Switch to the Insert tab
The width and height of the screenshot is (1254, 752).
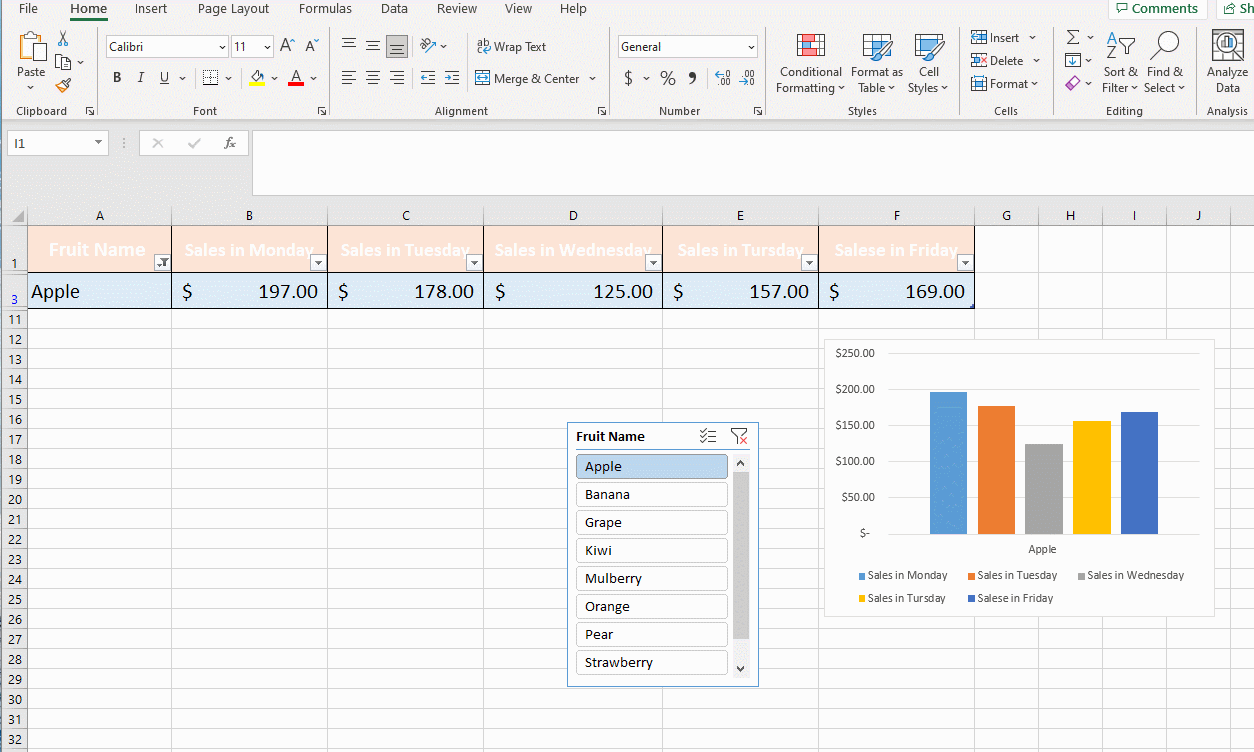pos(151,8)
